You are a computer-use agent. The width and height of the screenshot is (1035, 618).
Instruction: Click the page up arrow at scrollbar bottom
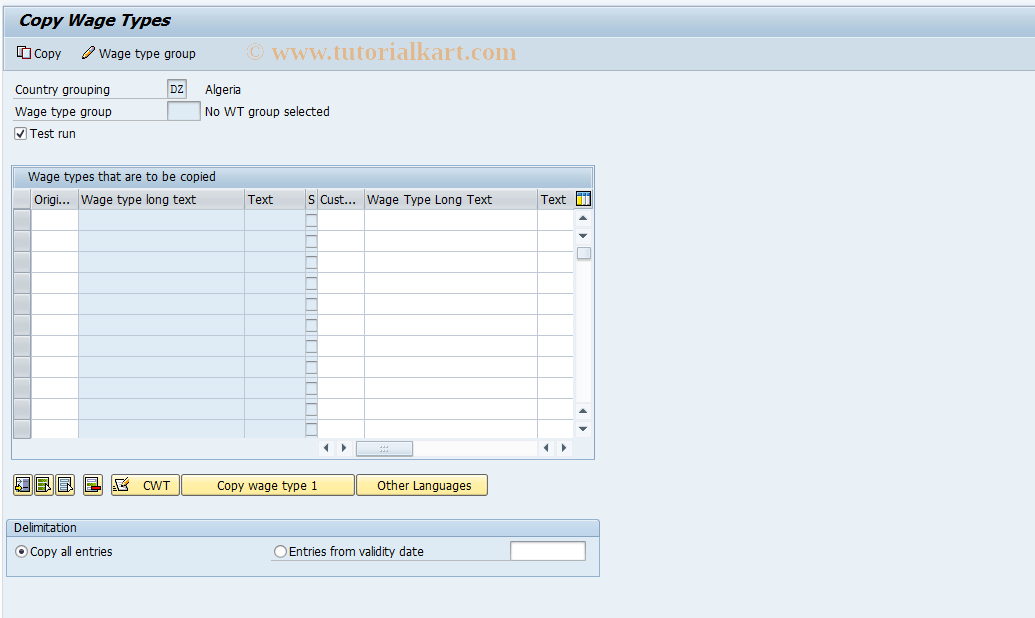pos(583,411)
